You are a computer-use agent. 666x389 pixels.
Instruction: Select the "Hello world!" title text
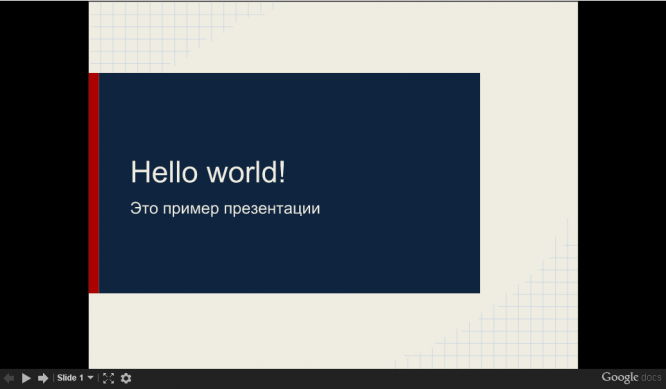(208, 172)
